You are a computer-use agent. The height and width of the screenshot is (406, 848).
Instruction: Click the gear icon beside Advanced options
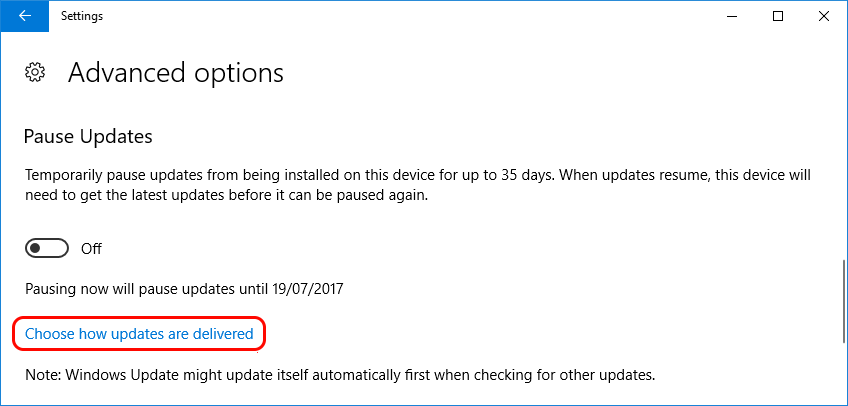(35, 72)
